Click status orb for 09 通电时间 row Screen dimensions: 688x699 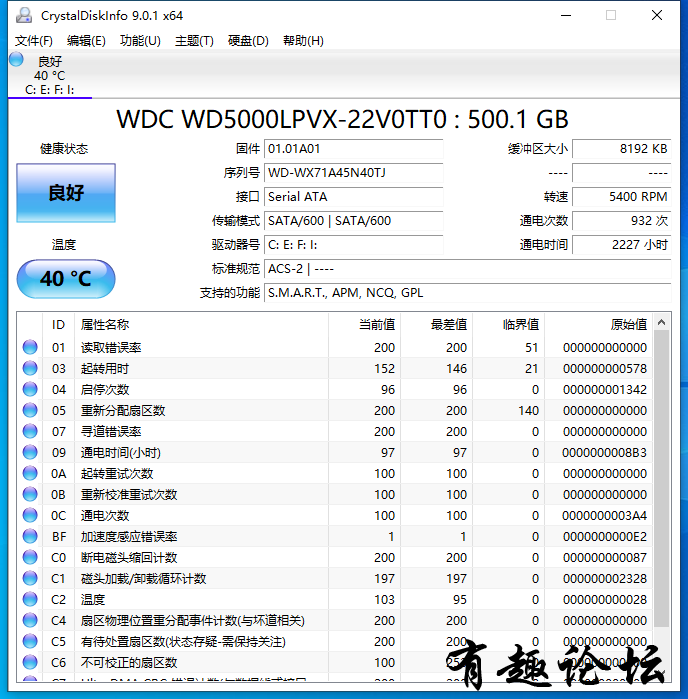pos(30,452)
